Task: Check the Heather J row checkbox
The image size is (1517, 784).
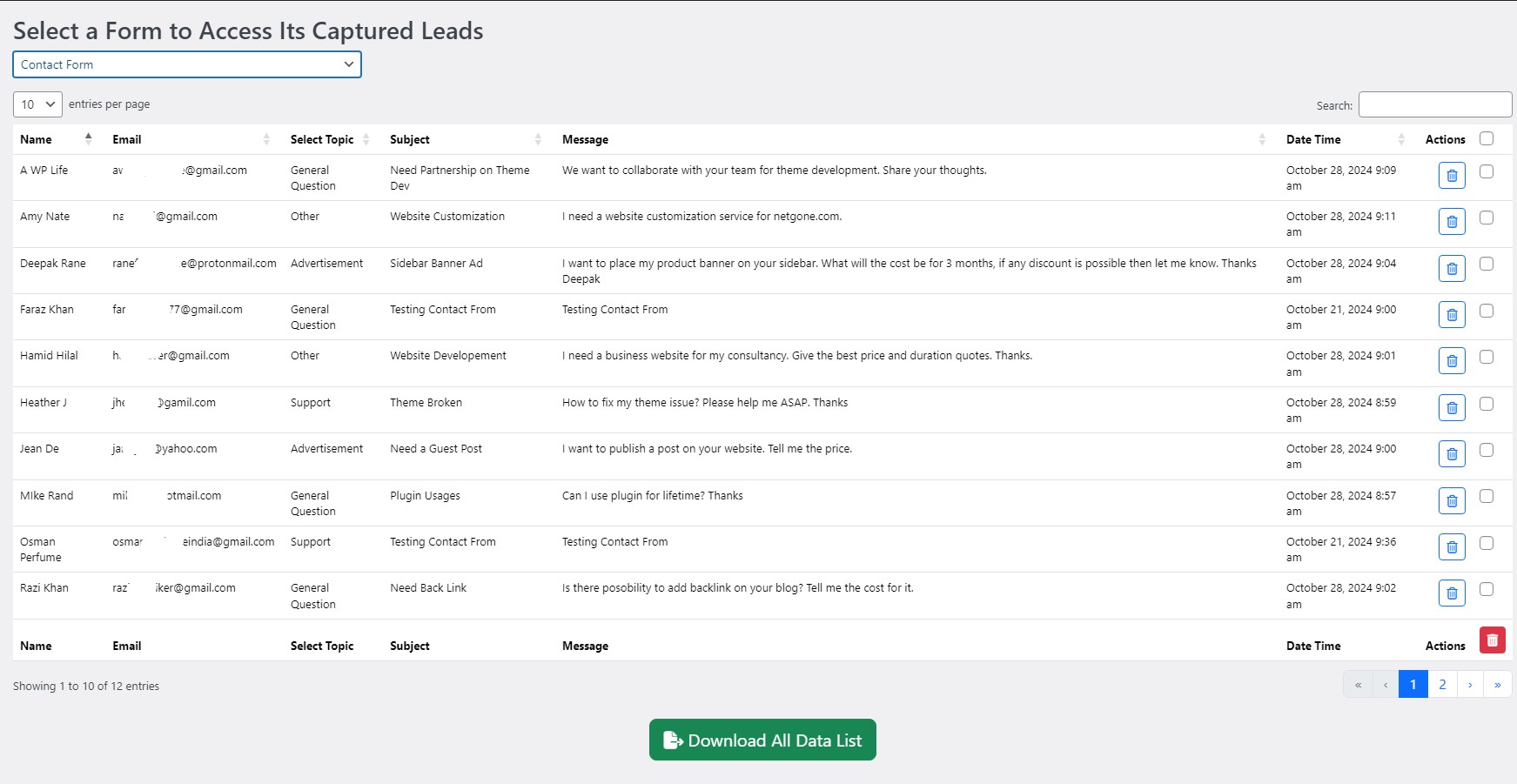Action: (x=1487, y=404)
